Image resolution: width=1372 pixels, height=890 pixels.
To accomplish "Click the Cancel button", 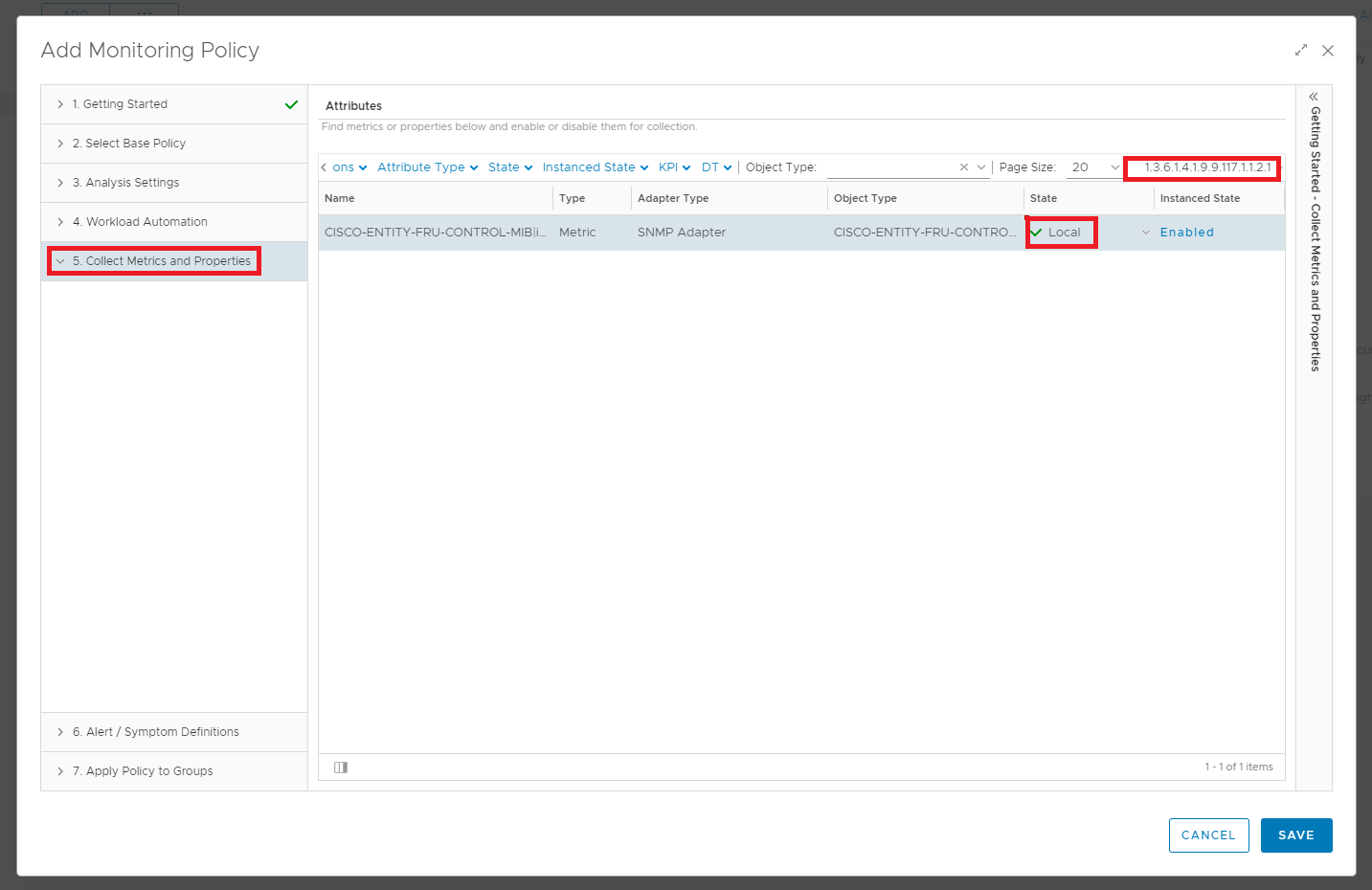I will pos(1208,835).
